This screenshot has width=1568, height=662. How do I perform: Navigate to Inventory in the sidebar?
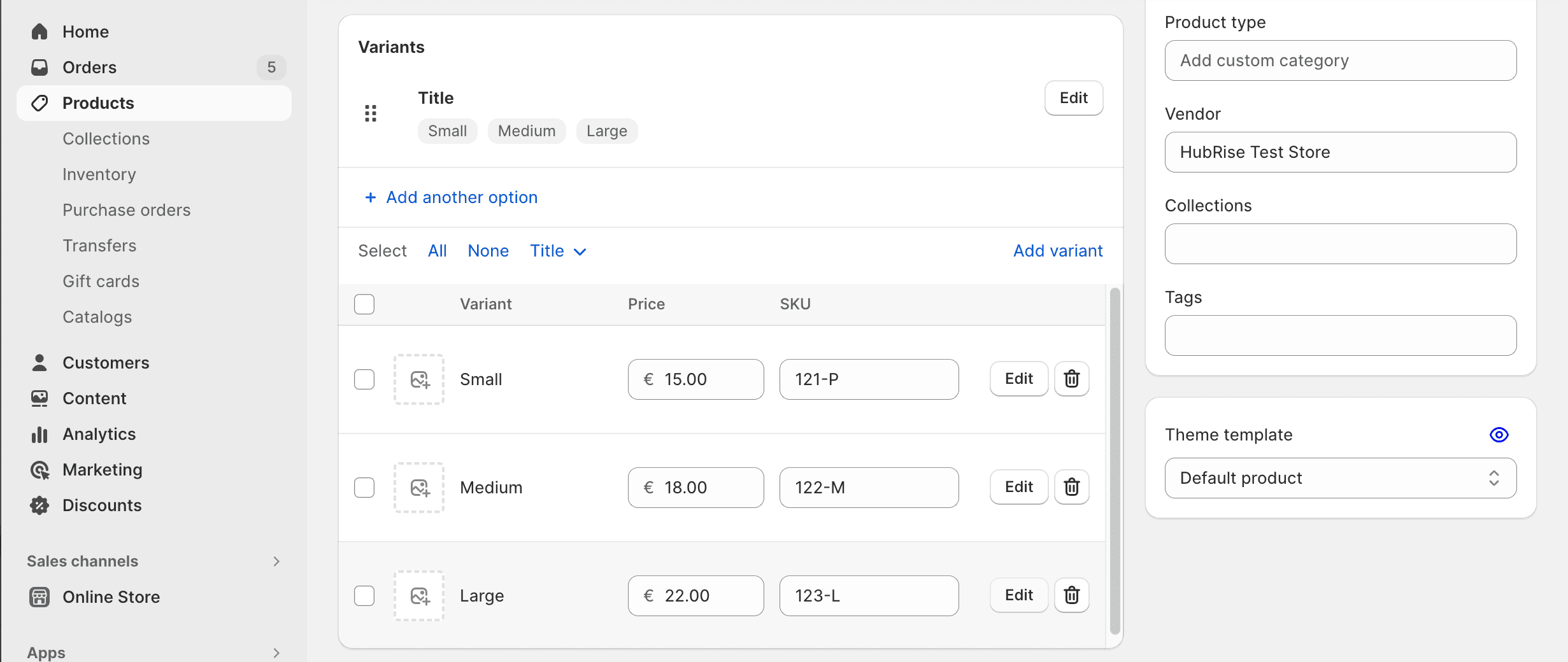pyautogui.click(x=99, y=174)
